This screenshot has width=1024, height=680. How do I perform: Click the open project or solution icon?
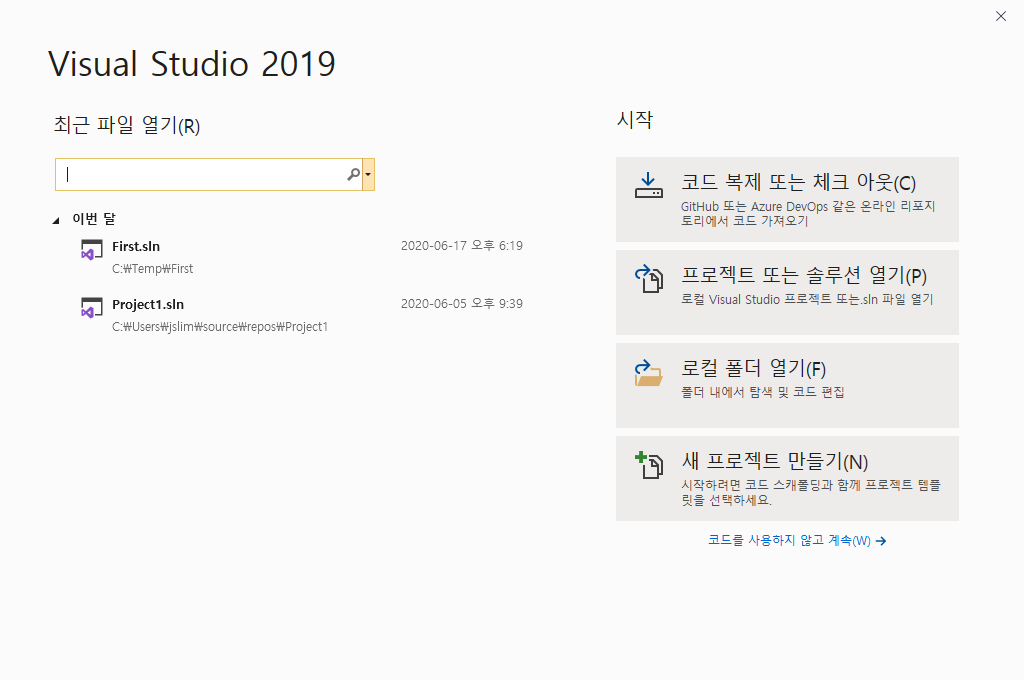648,278
